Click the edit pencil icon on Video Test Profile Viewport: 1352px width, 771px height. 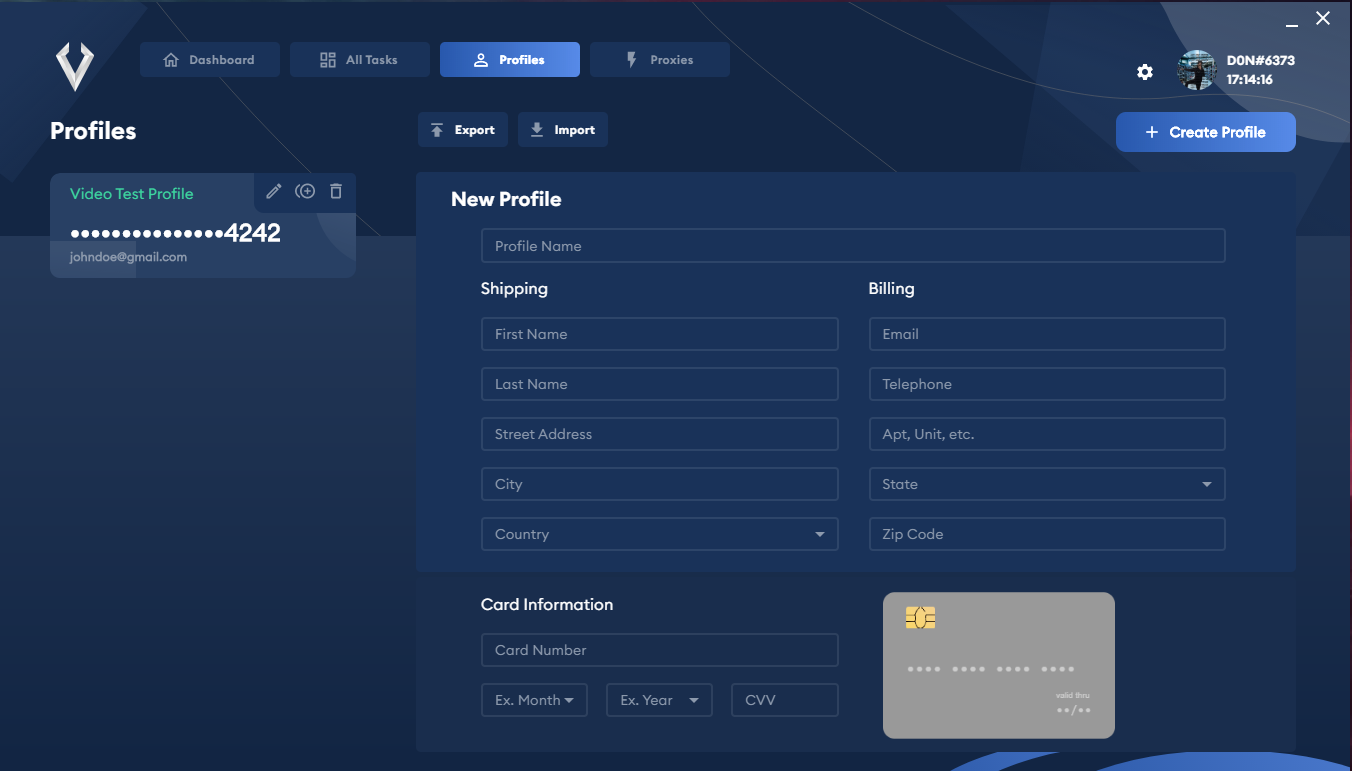coord(274,191)
